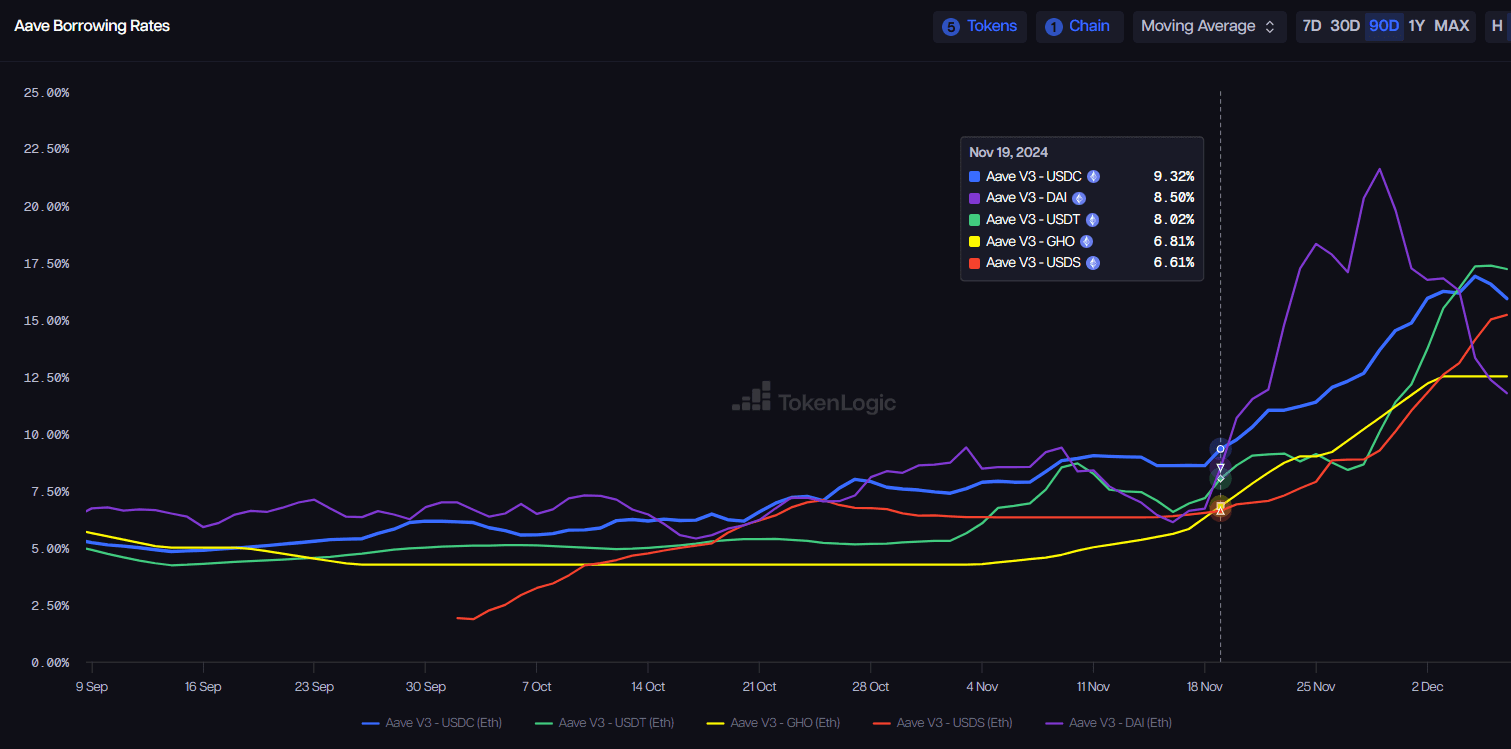Click Ethereum icon beside USDS in tooltip
This screenshot has height=749, width=1511.
[1093, 263]
